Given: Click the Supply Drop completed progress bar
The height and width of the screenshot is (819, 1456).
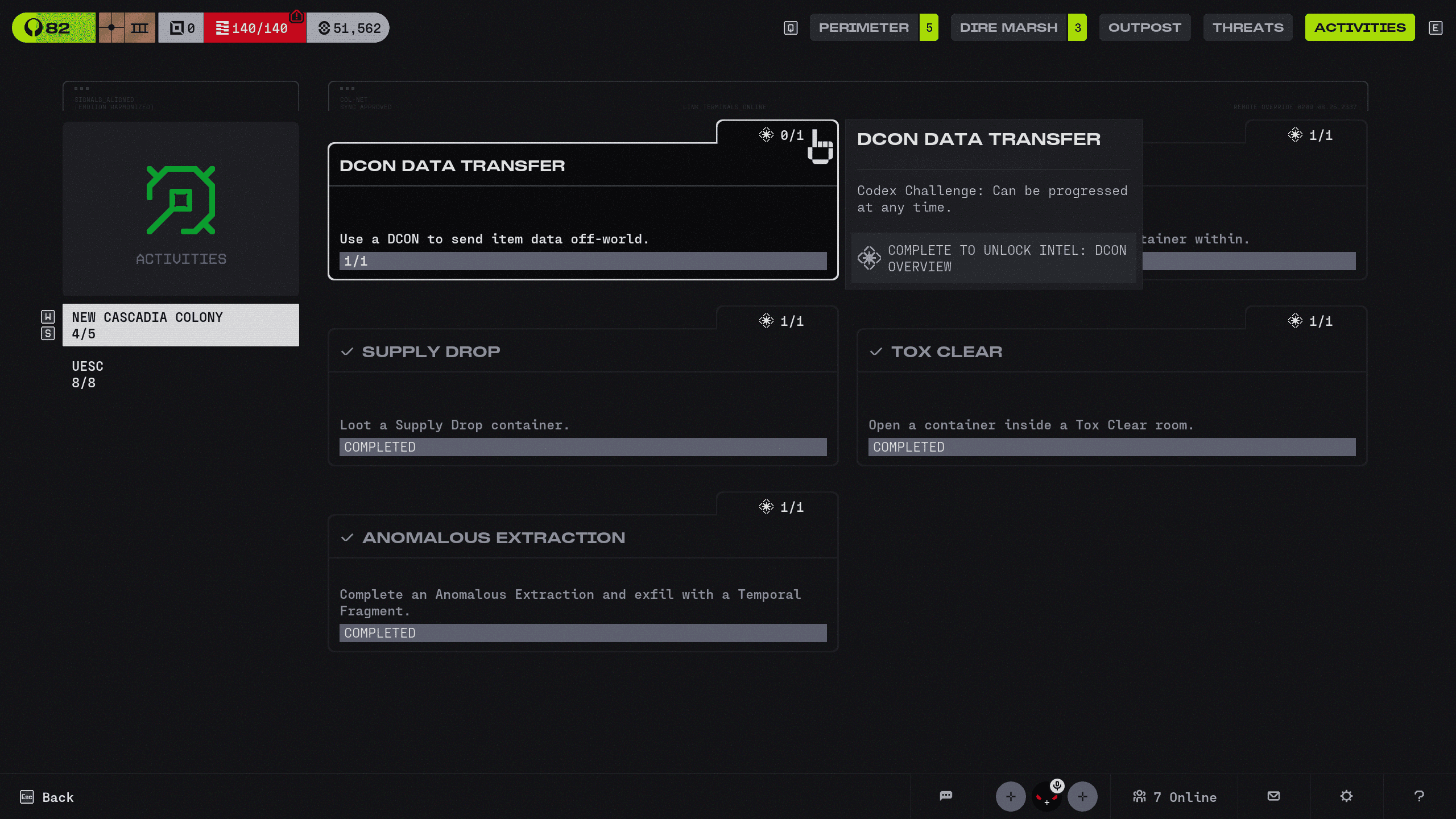Looking at the screenshot, I should [583, 447].
